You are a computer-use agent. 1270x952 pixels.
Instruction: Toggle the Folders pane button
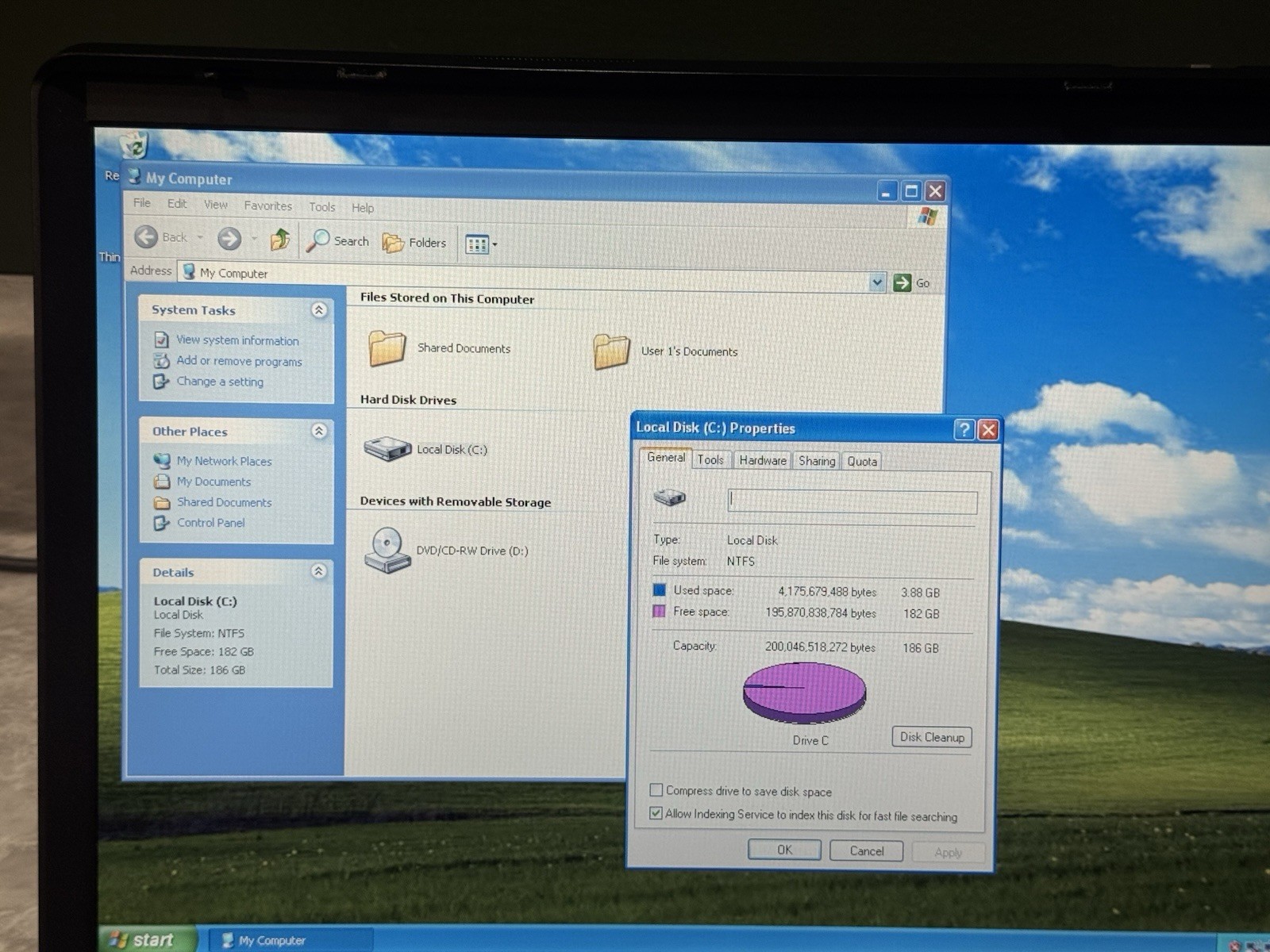point(414,243)
